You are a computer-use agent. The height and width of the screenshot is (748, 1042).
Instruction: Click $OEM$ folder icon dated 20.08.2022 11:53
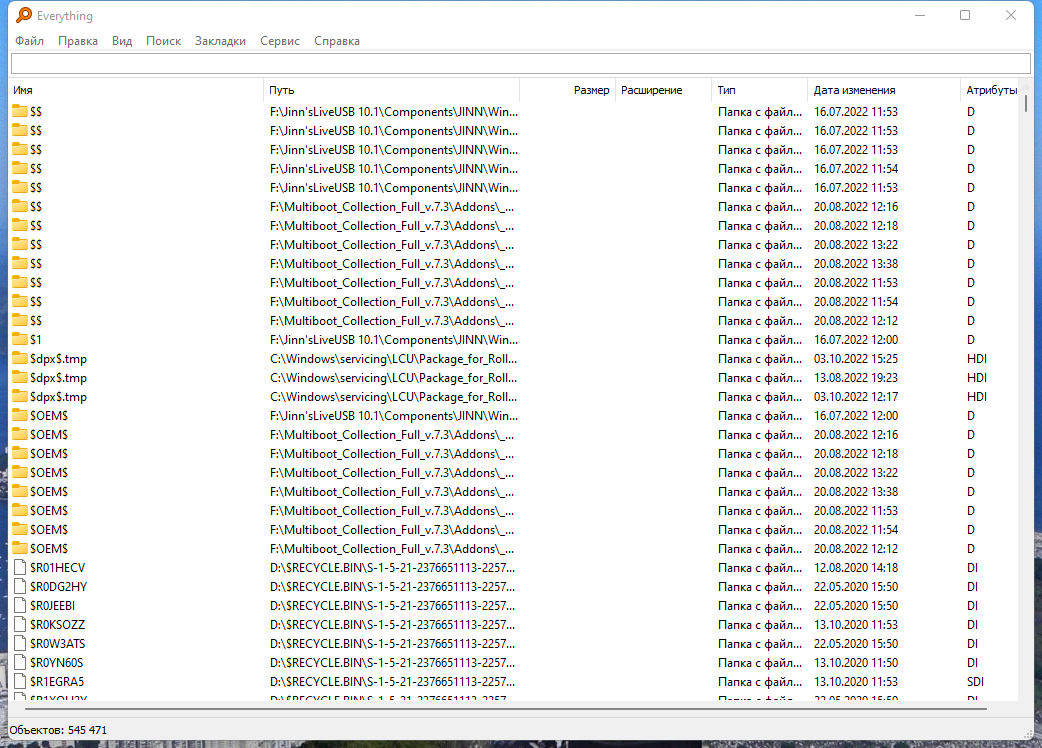pos(20,511)
